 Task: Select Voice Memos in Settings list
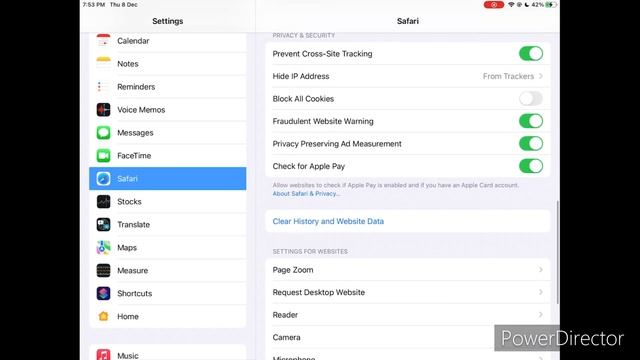coord(168,109)
